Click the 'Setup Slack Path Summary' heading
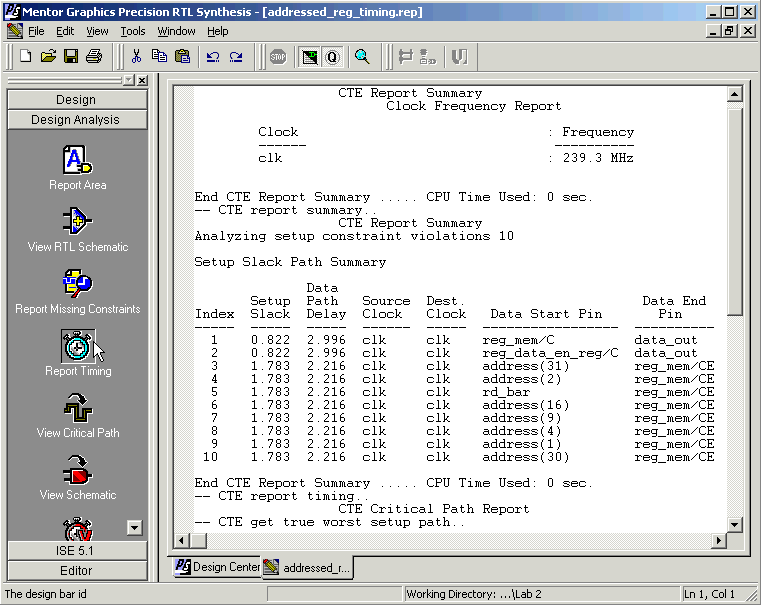The image size is (761, 605). click(290, 262)
